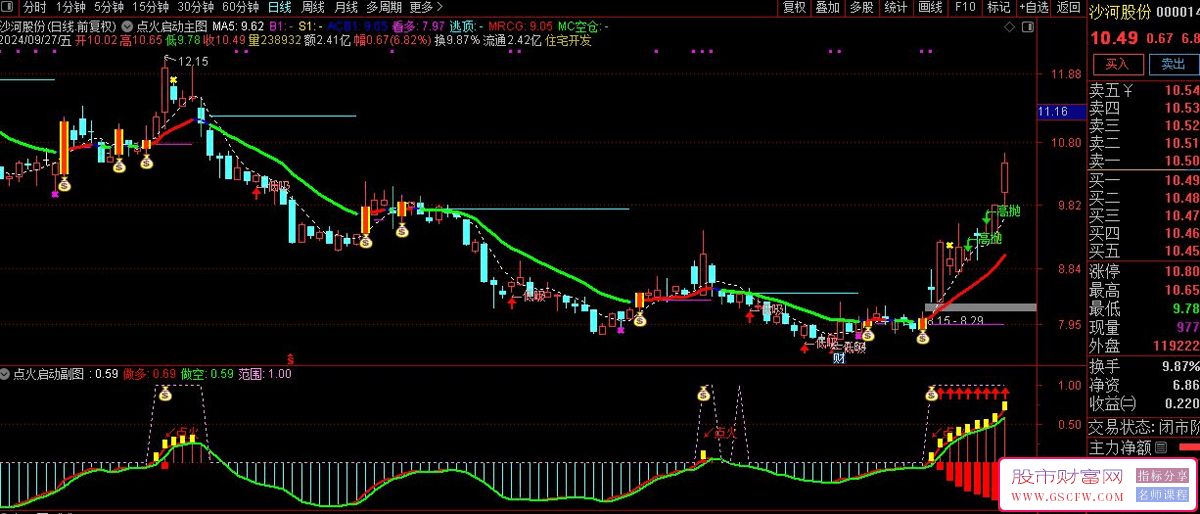Click the 卖一 price 10.50
The image size is (1200, 514).
(x=1181, y=160)
